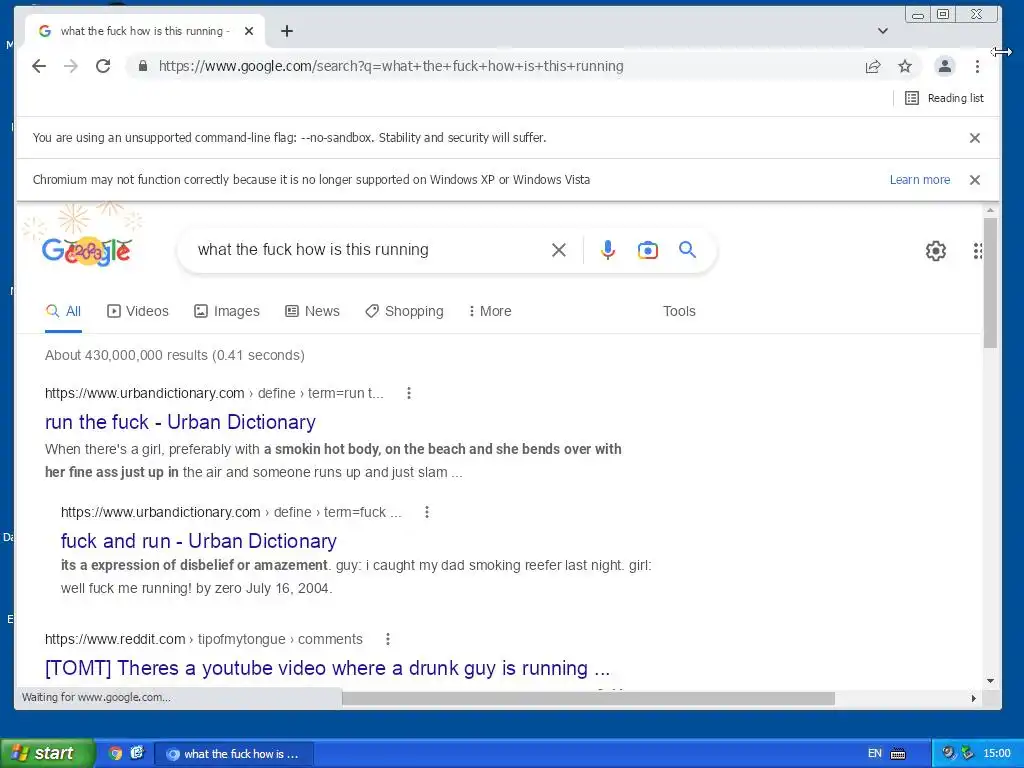Screen dimensions: 1024x768
Task: Open Google apps grid
Action: [978, 251]
